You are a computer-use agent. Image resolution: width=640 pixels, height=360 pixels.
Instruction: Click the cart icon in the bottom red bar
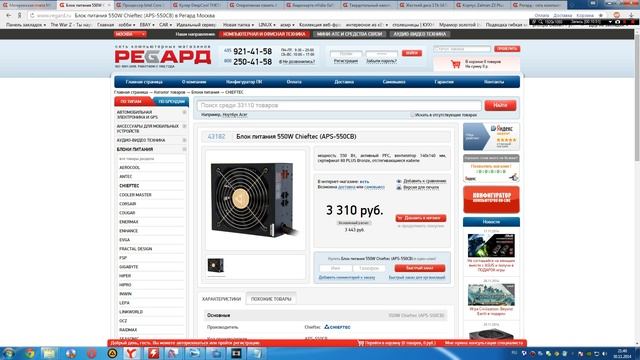[361, 343]
